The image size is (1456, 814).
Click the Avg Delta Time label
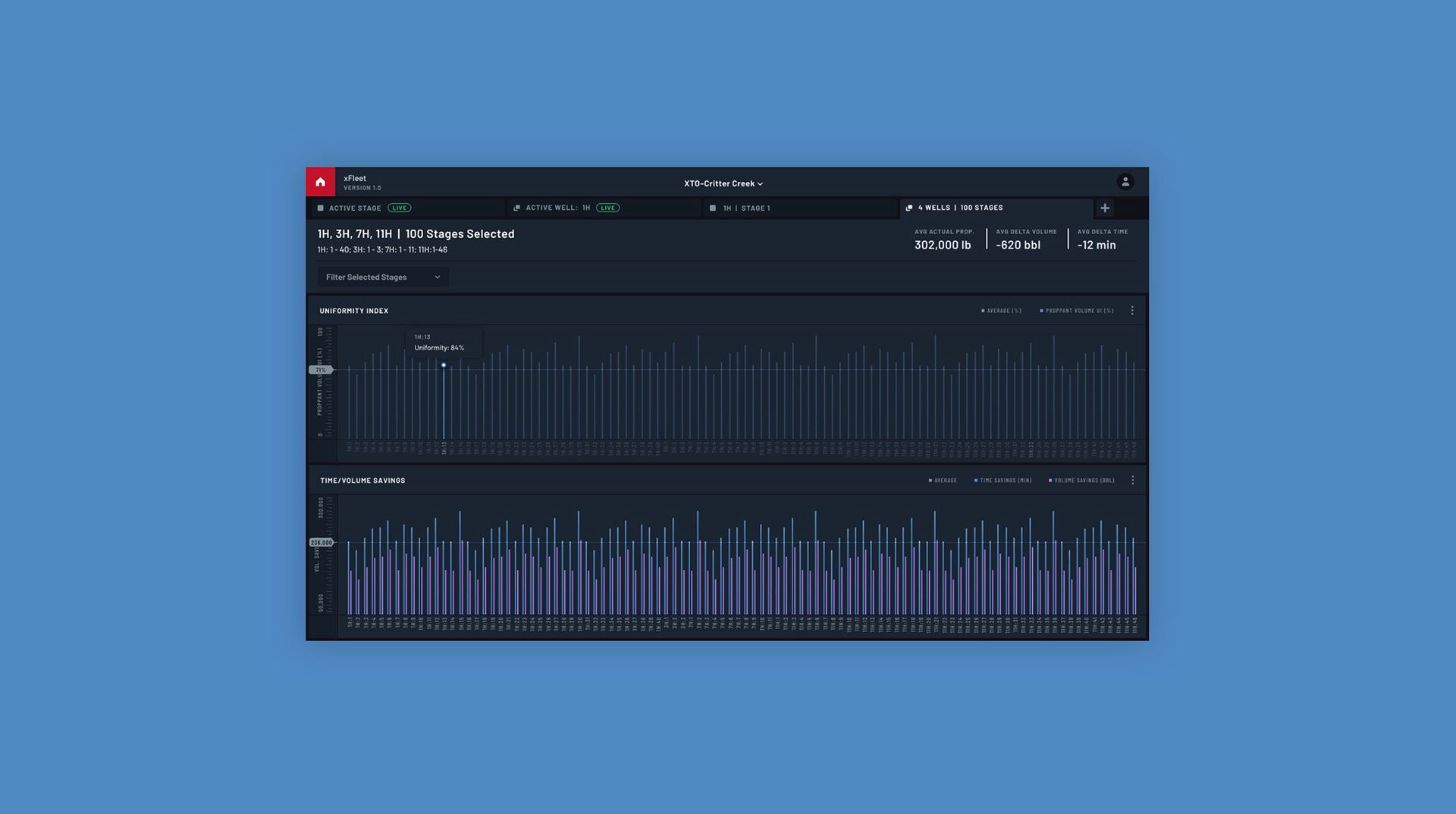[1103, 232]
